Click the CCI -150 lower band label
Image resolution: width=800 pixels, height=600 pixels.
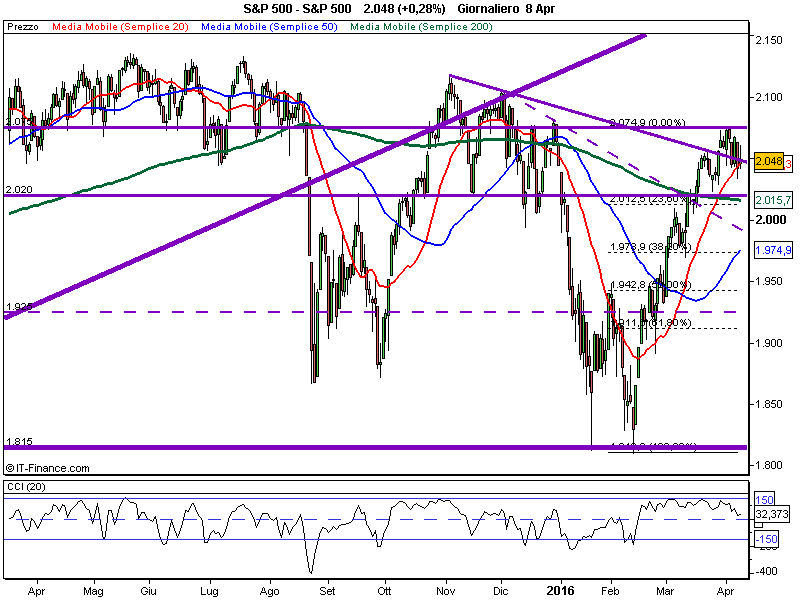(x=766, y=539)
